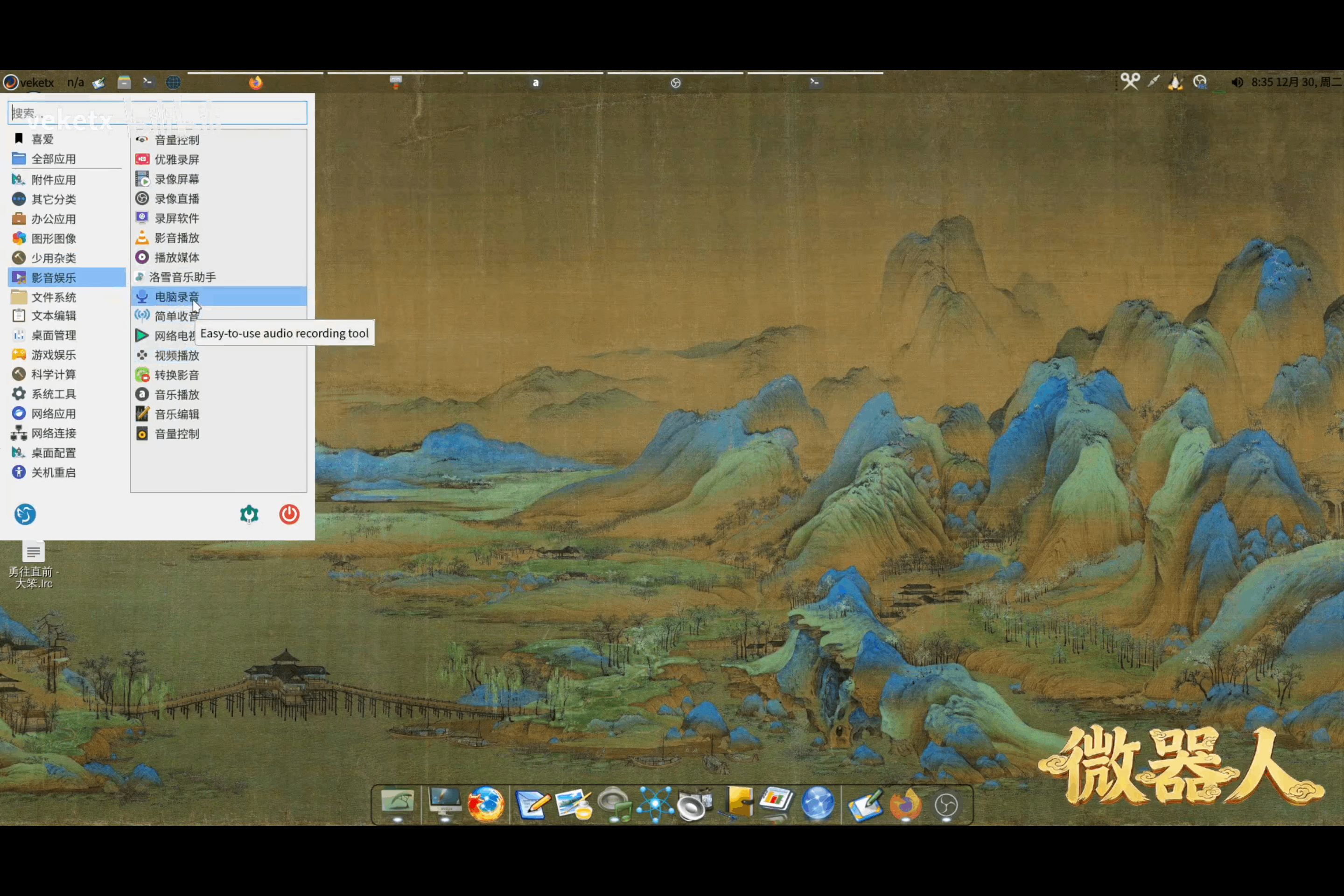Open 音乐播放 player entry
This screenshot has height=896, width=1344.
tap(219, 394)
